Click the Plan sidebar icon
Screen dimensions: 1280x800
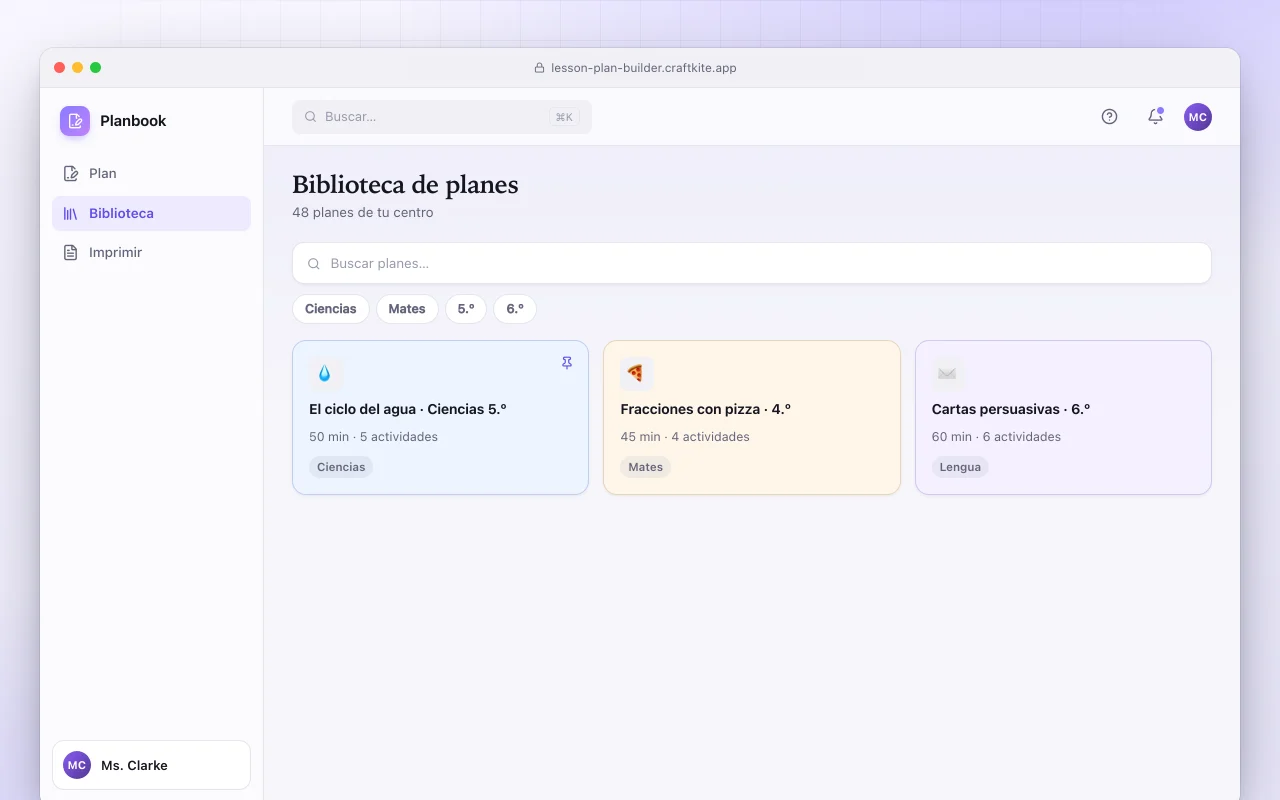71,173
